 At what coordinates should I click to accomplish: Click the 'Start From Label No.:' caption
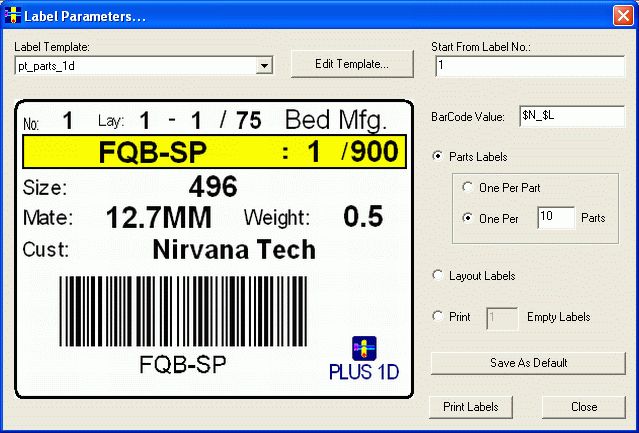point(481,47)
